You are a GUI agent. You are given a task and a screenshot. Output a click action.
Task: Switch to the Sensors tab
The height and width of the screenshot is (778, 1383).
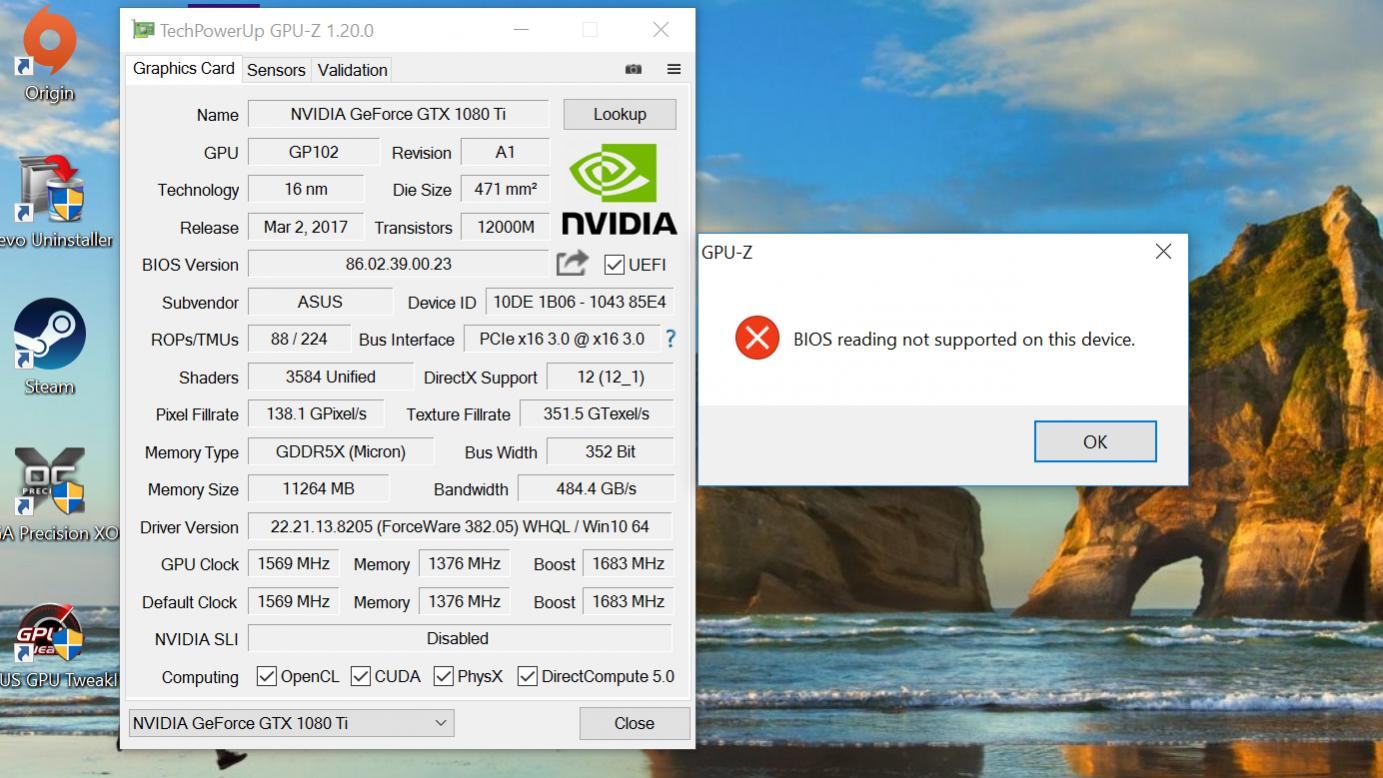[x=276, y=70]
